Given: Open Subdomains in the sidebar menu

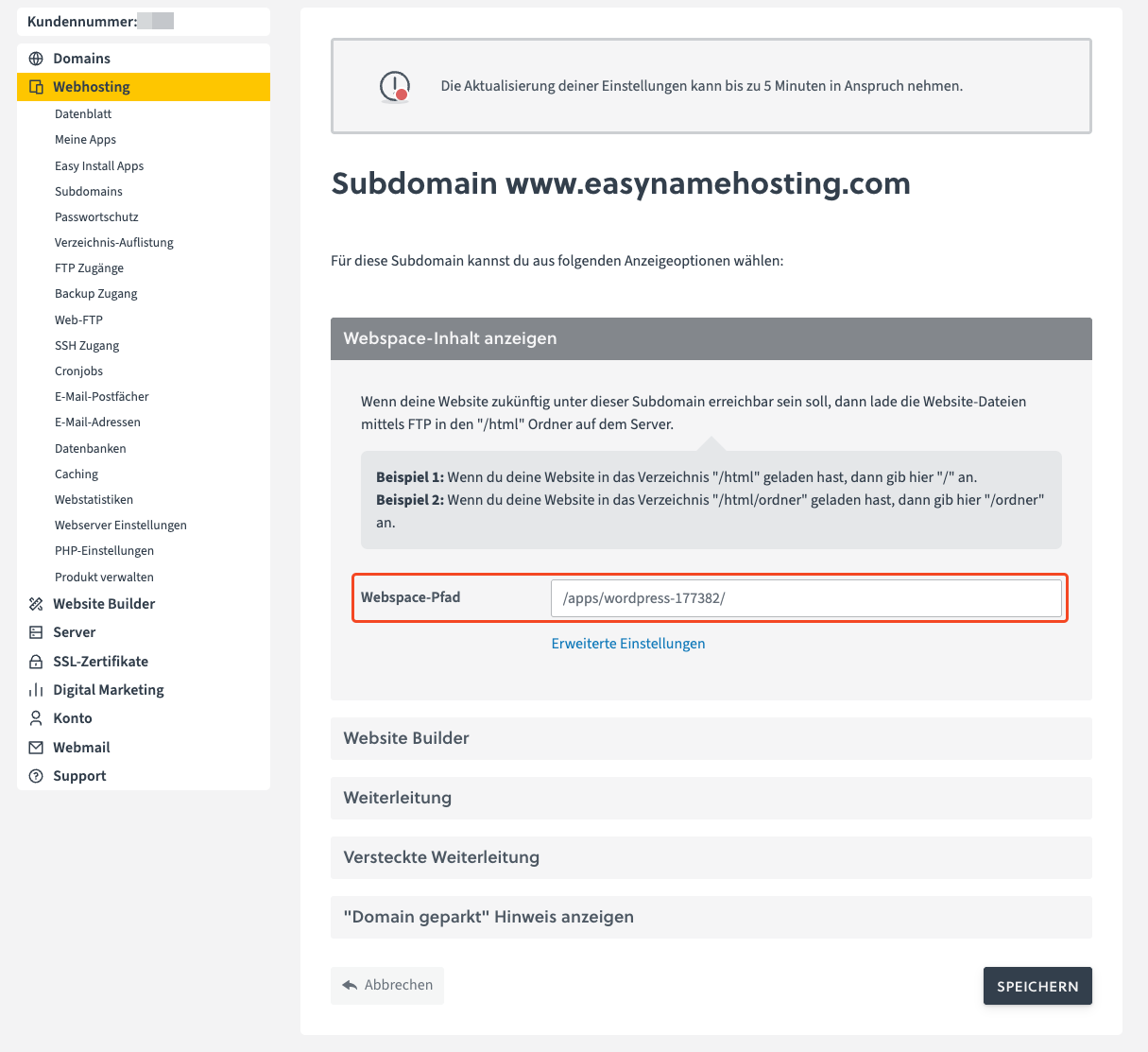Looking at the screenshot, I should (x=89, y=191).
